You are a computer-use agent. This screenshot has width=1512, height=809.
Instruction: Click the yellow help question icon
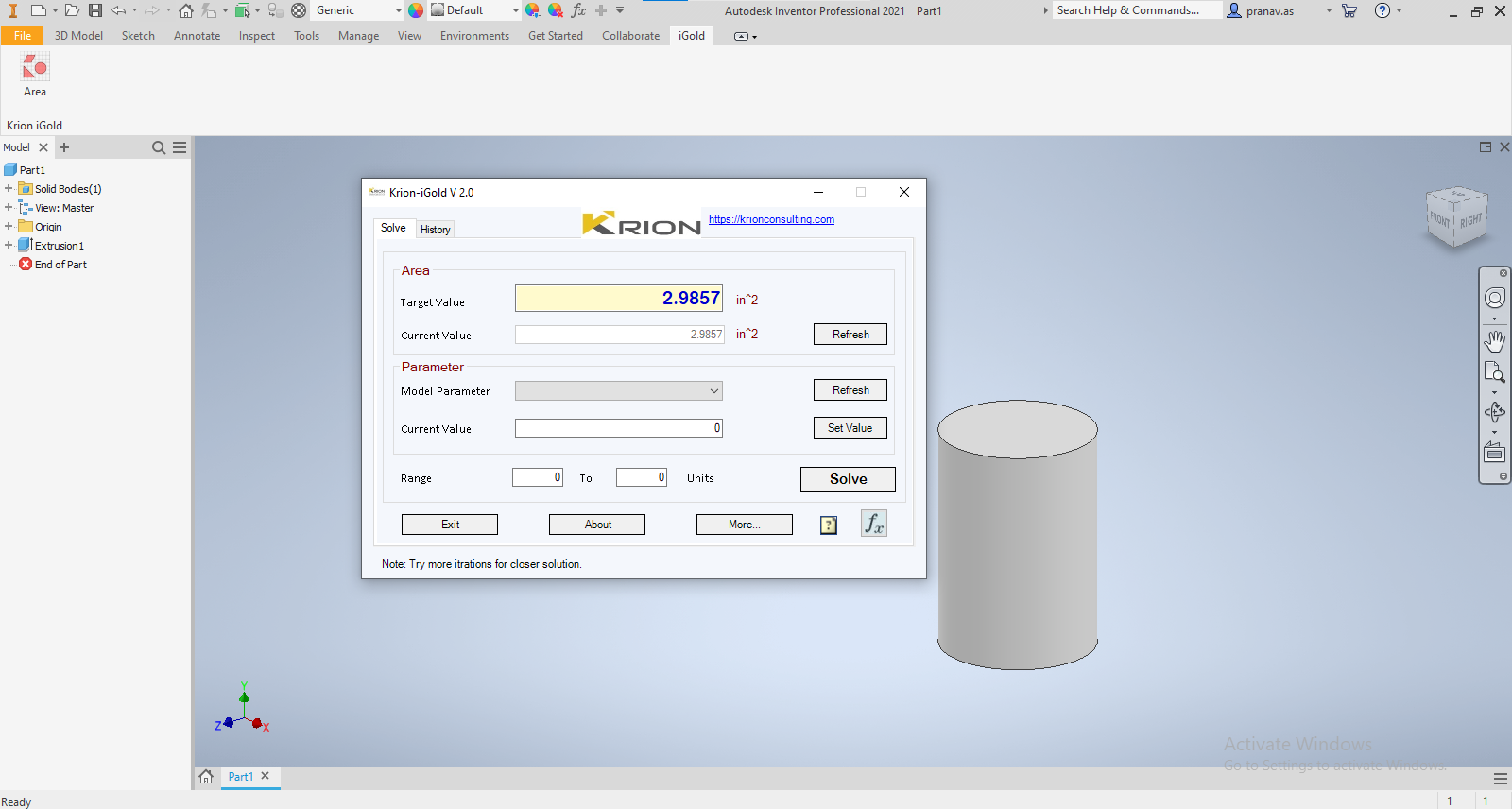pos(829,525)
